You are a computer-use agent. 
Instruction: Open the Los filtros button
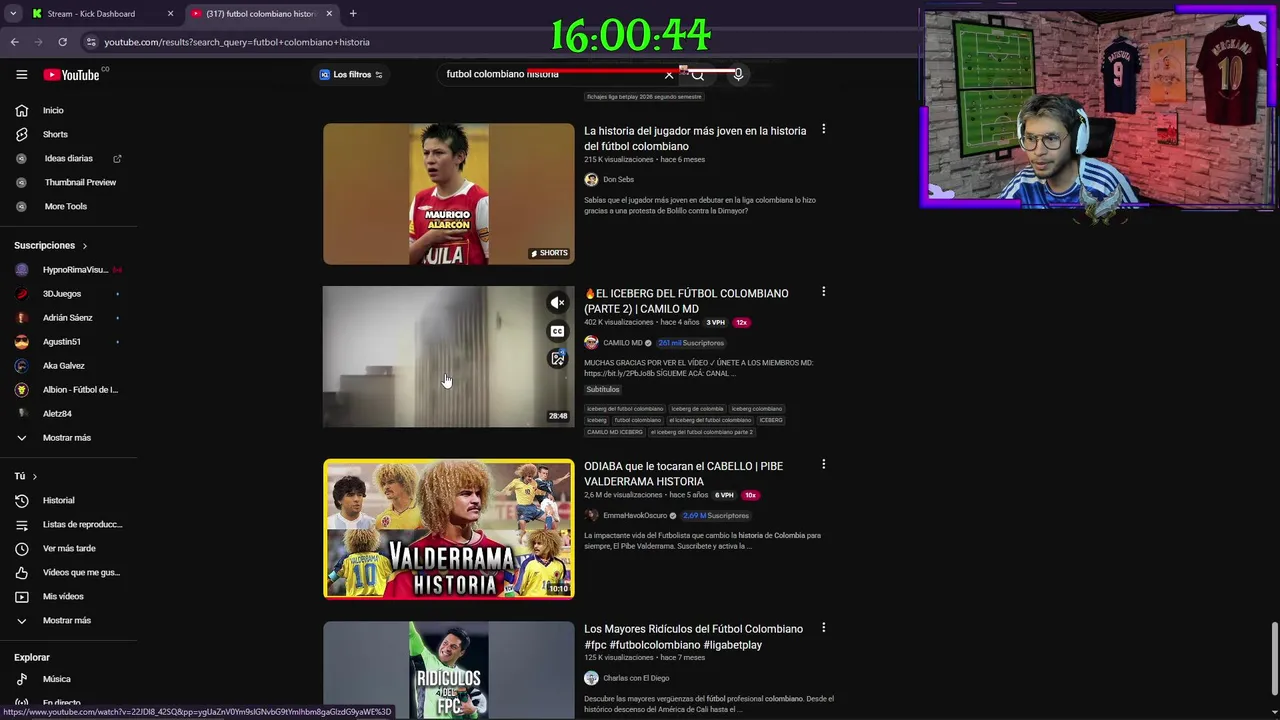click(351, 75)
